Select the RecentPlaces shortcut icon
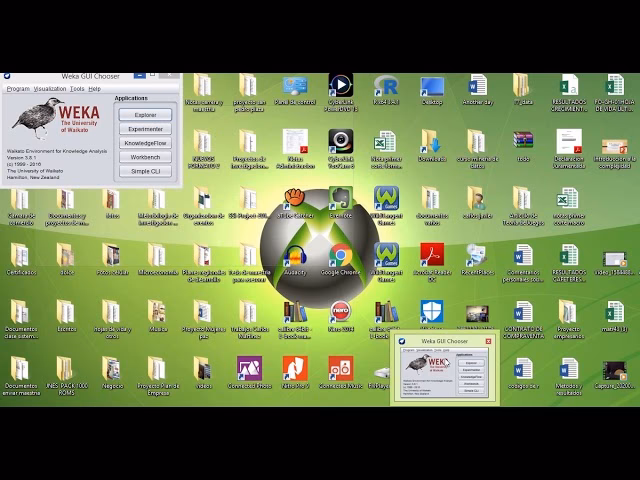This screenshot has height=480, width=640. point(478,260)
